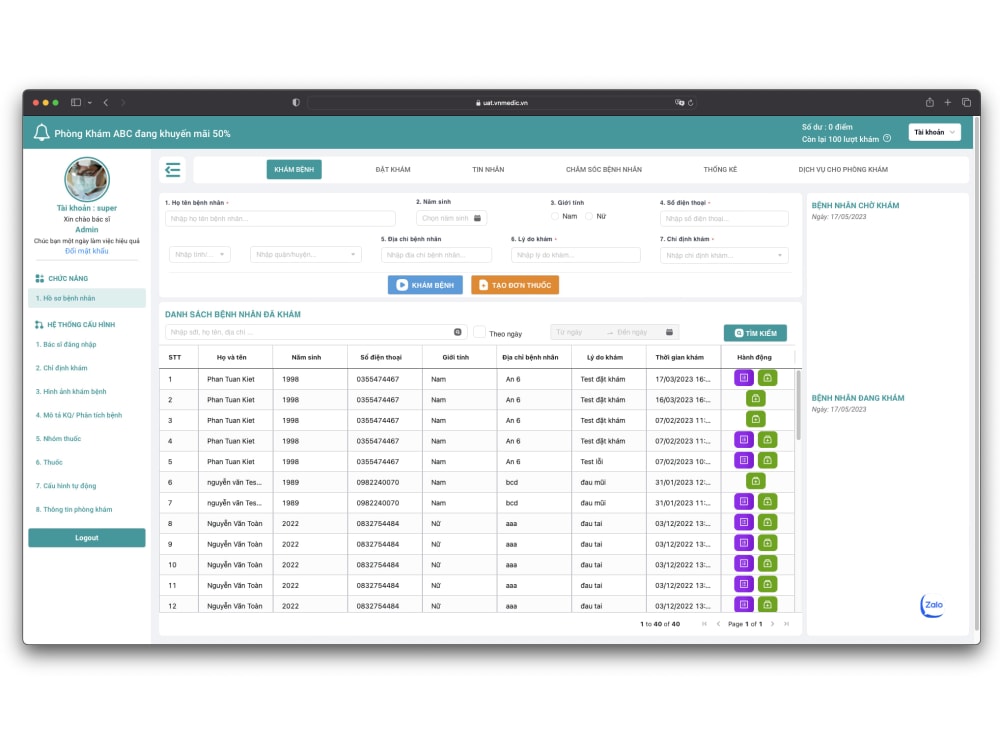Go to next page arrow in pagination
Image resolution: width=1000 pixels, height=750 pixels.
(772, 624)
